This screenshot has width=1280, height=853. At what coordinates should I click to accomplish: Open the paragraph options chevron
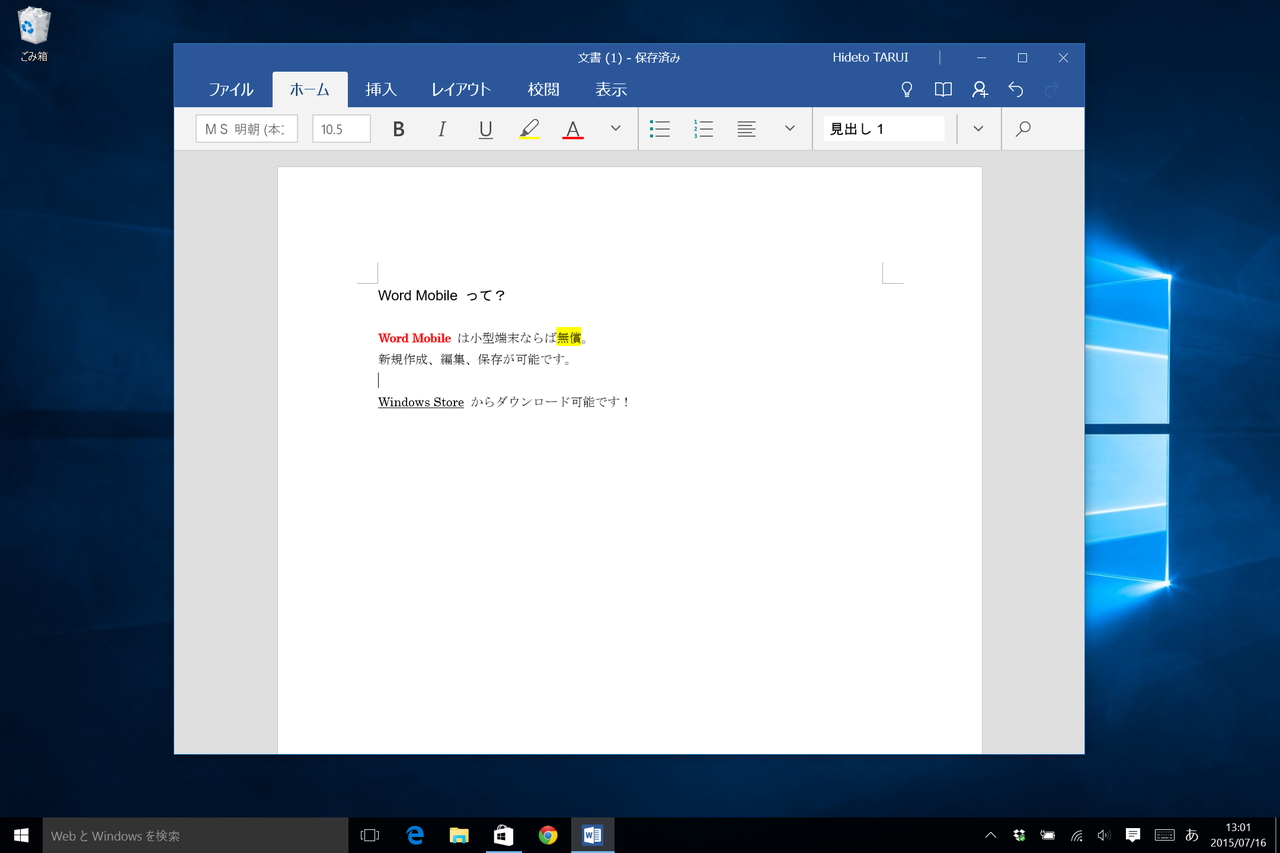click(789, 128)
